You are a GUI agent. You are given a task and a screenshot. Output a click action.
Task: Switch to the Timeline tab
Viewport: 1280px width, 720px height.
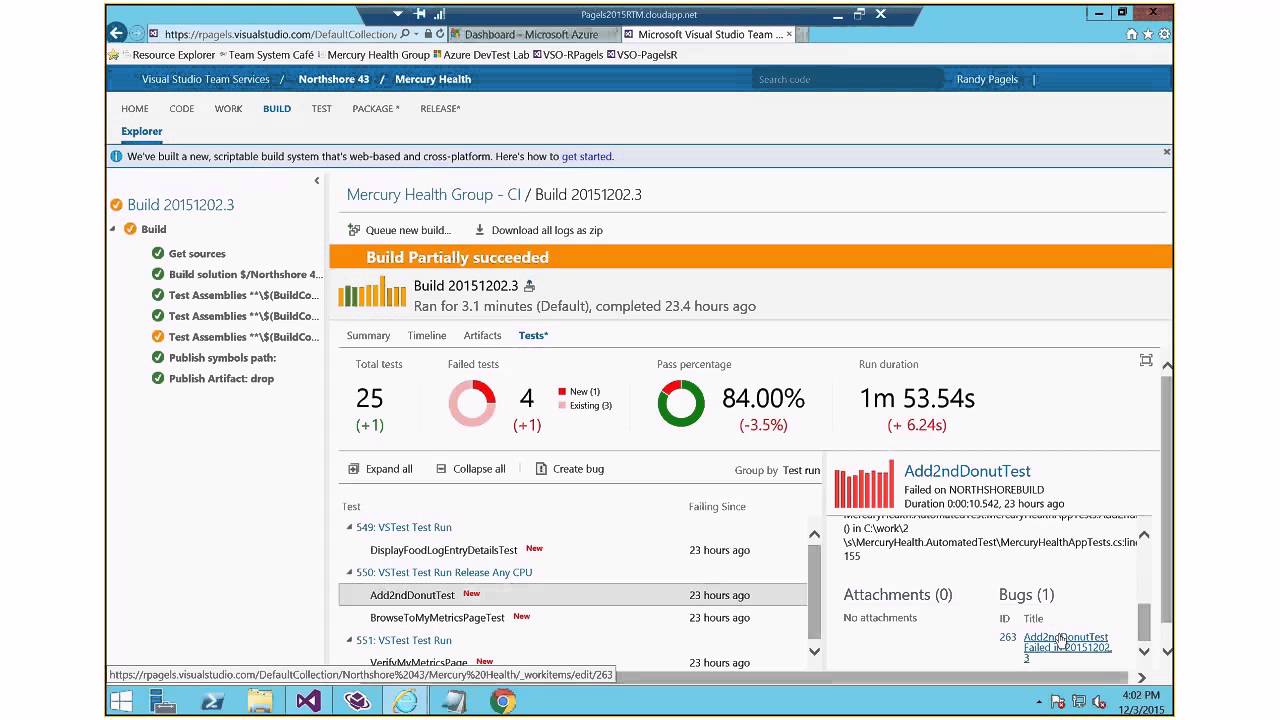coord(427,336)
